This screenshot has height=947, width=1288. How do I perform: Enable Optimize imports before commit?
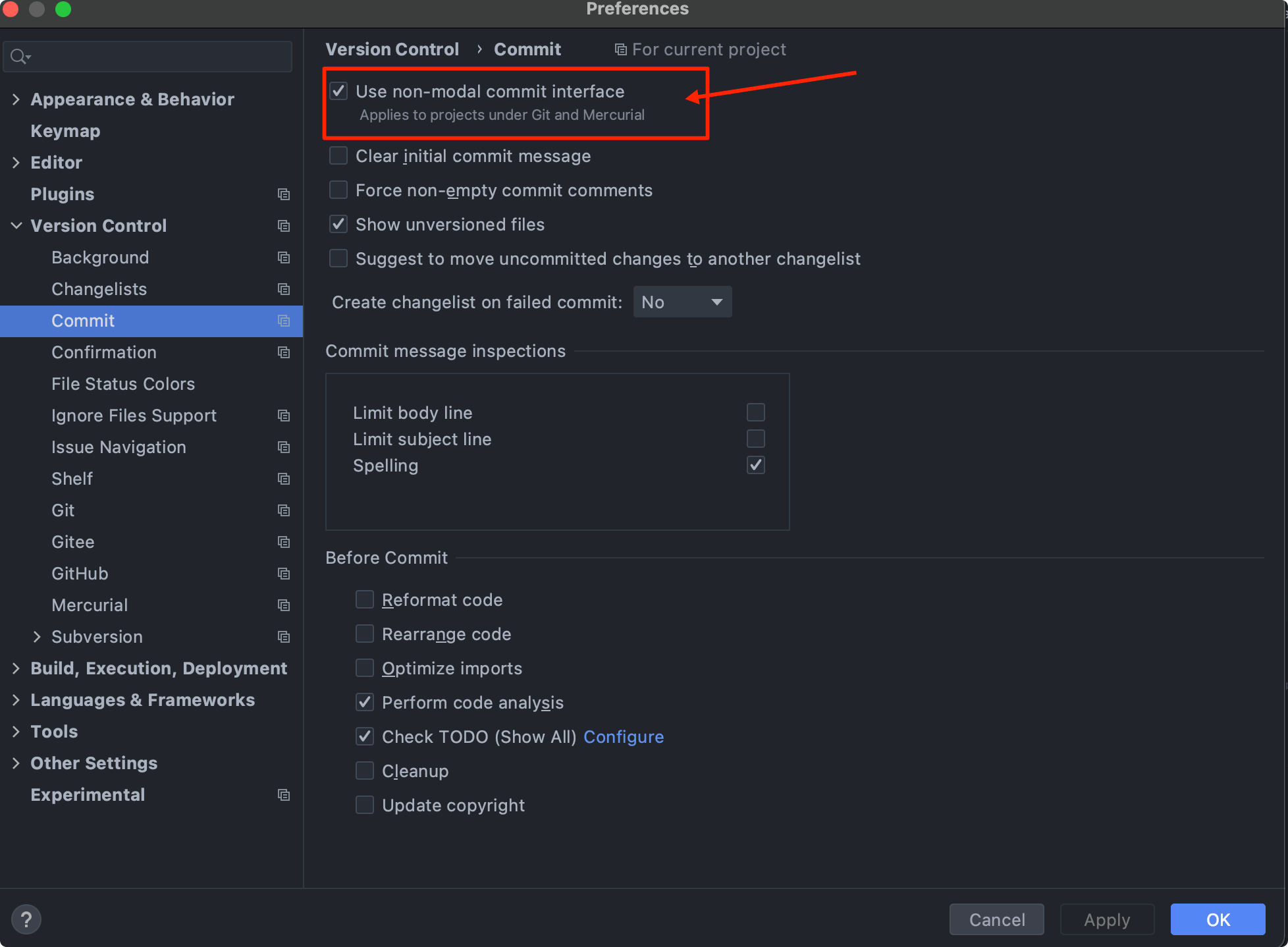[365, 668]
